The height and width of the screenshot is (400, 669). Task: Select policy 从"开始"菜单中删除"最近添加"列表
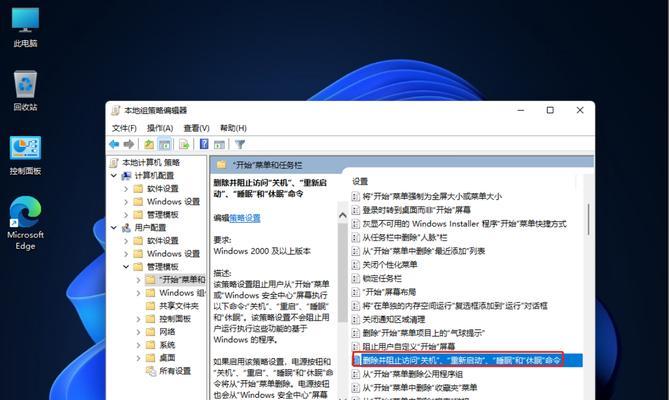[424, 251]
